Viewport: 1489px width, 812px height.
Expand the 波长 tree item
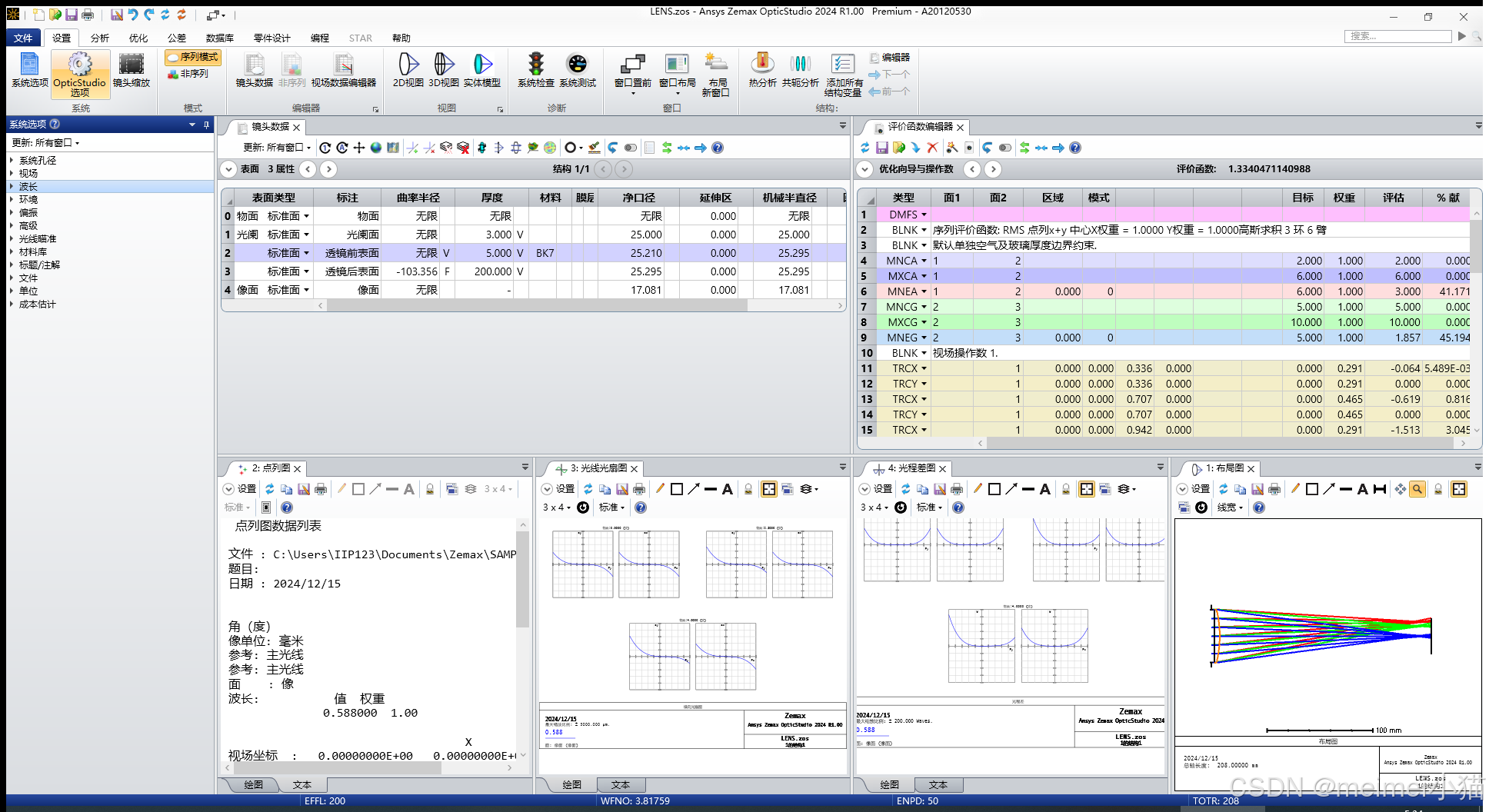click(12, 187)
